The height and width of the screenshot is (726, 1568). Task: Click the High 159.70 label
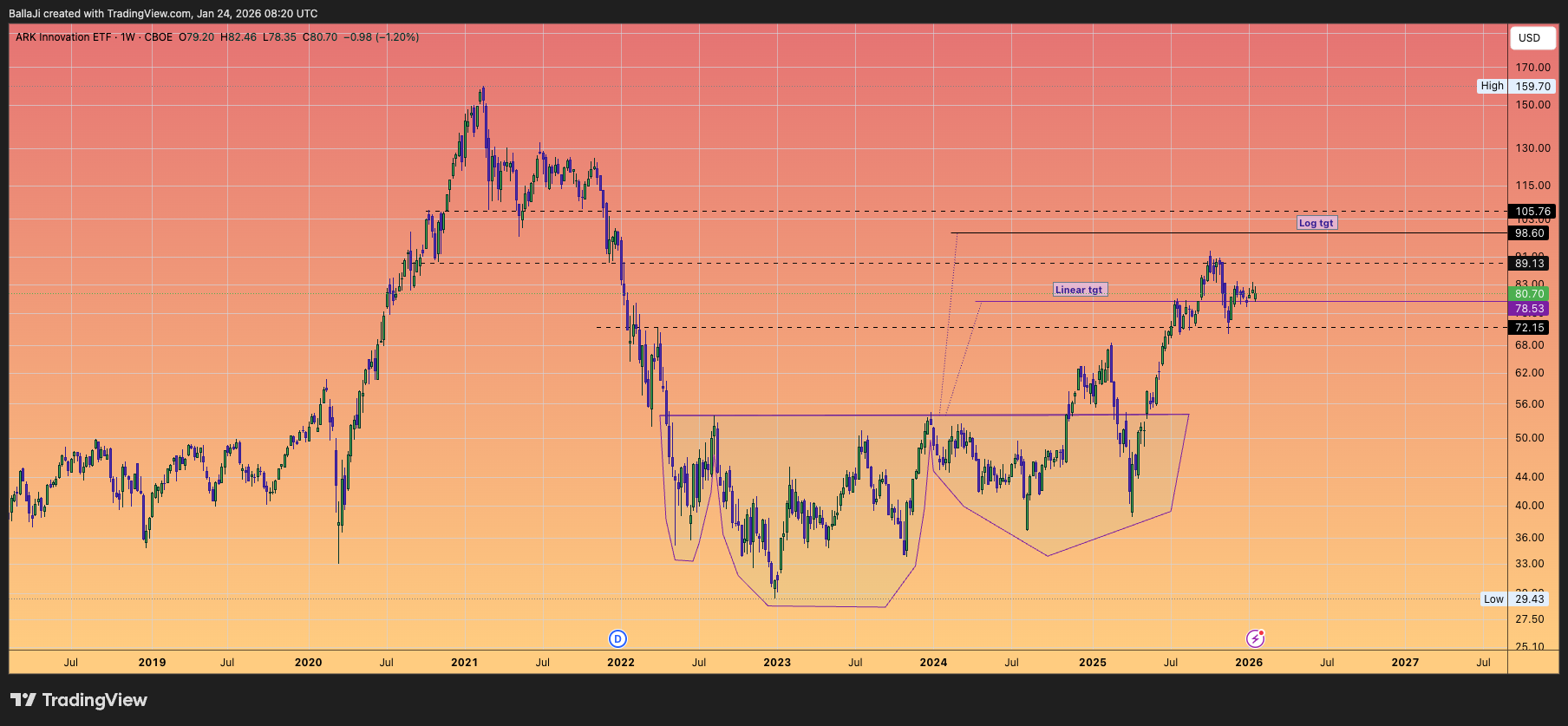click(x=1516, y=87)
